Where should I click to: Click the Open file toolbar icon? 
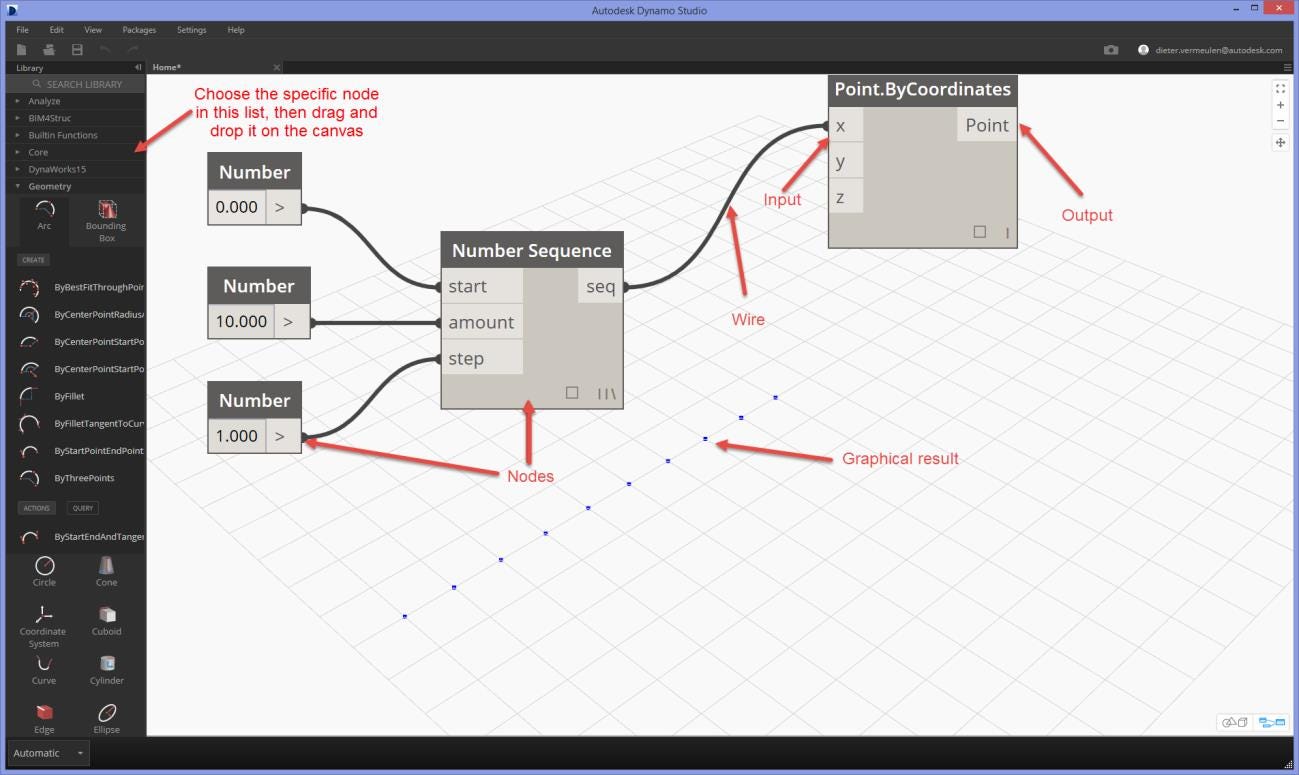pyautogui.click(x=49, y=49)
